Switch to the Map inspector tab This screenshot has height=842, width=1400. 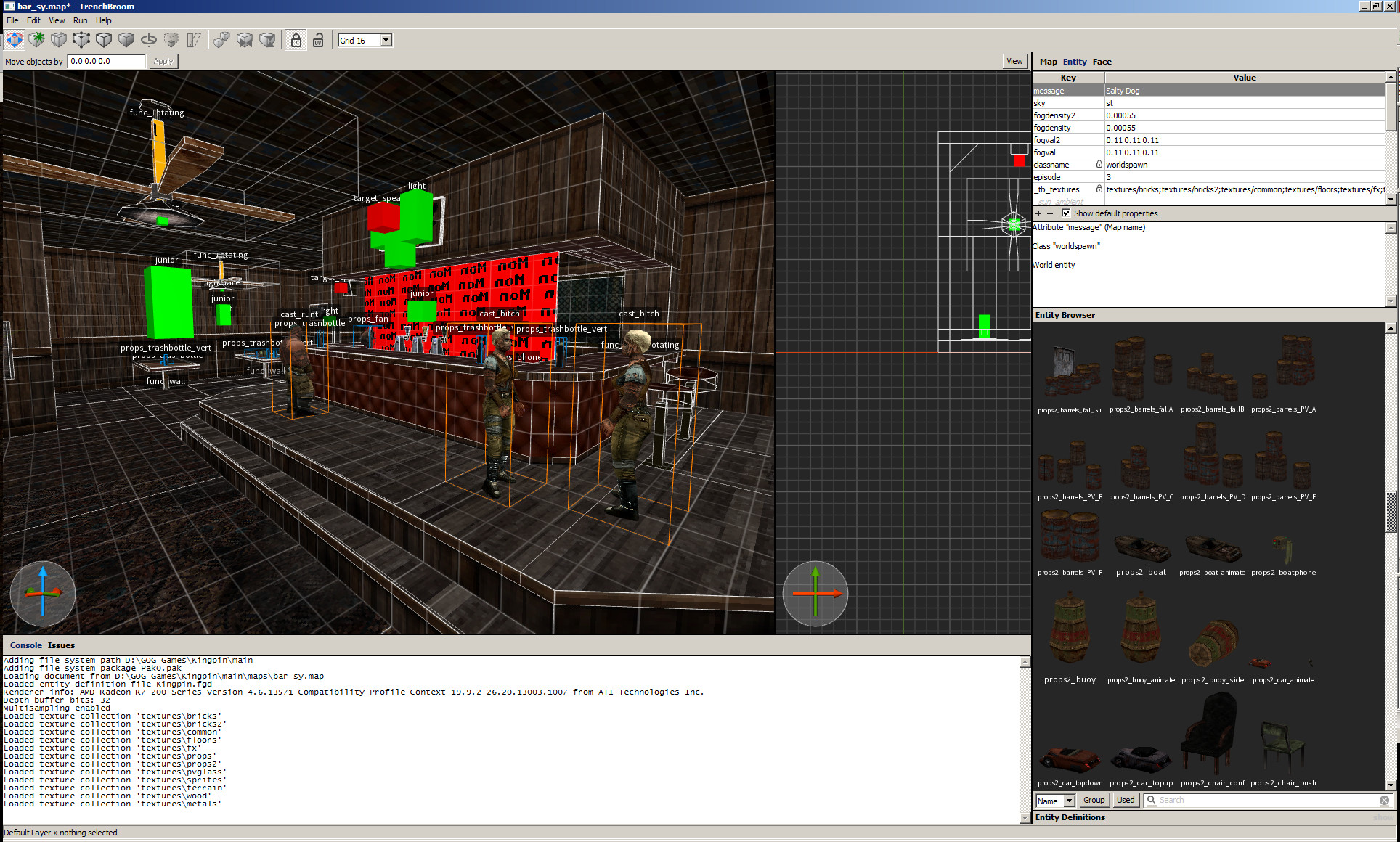[1048, 62]
